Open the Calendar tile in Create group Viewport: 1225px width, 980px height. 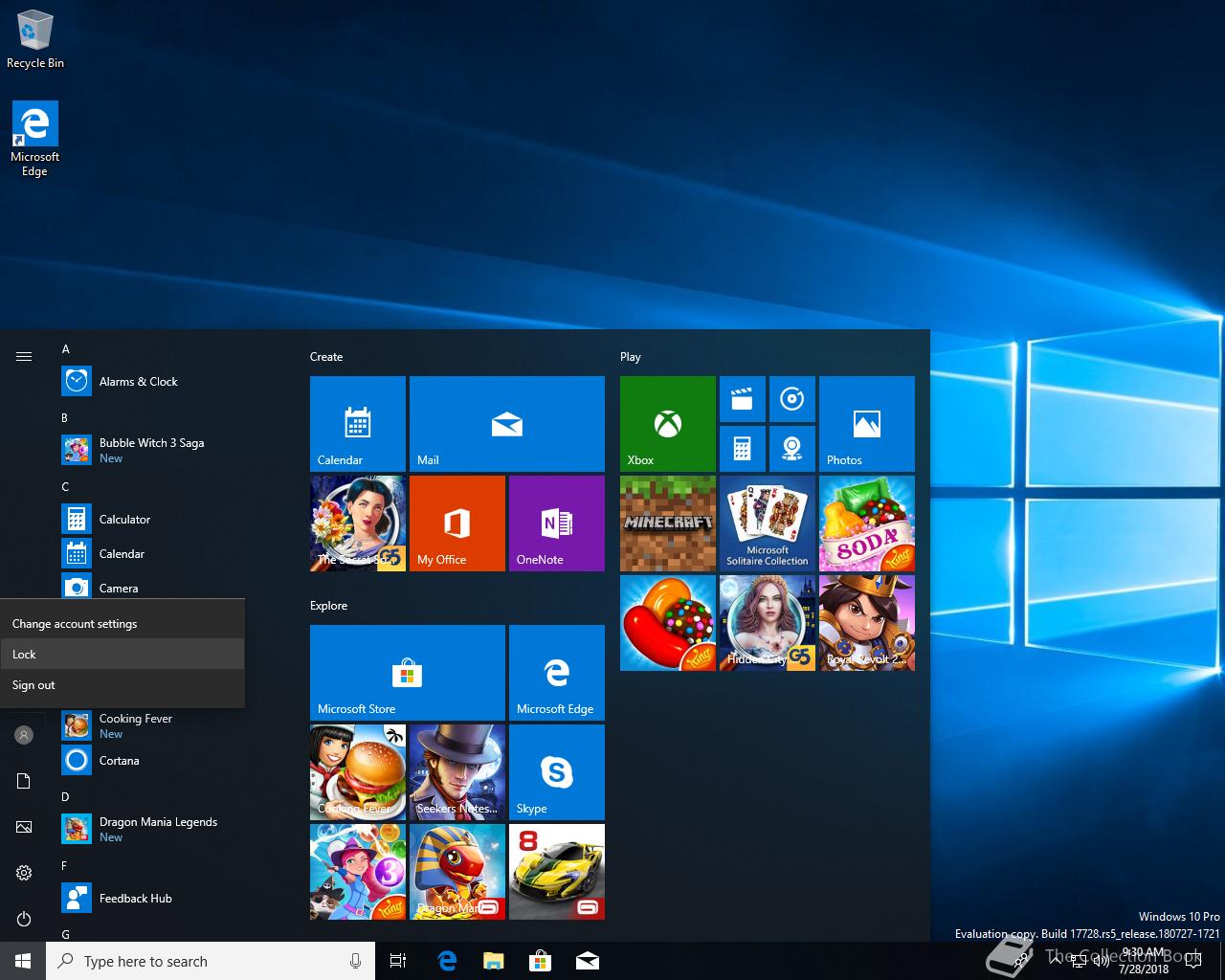point(358,424)
